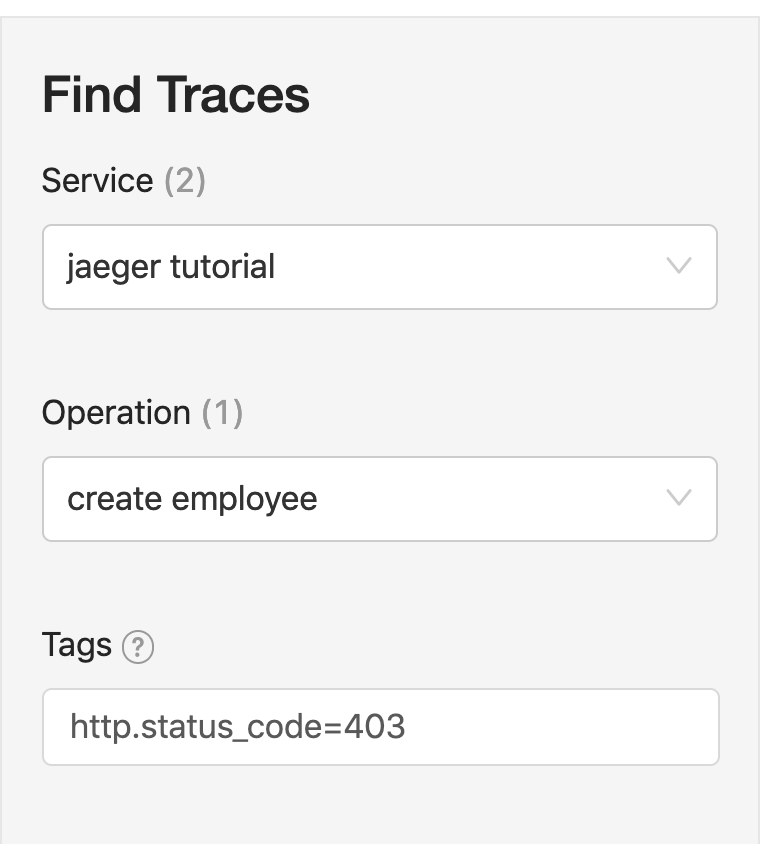
Task: Open the Operation dropdown showing create employee
Action: (x=379, y=499)
